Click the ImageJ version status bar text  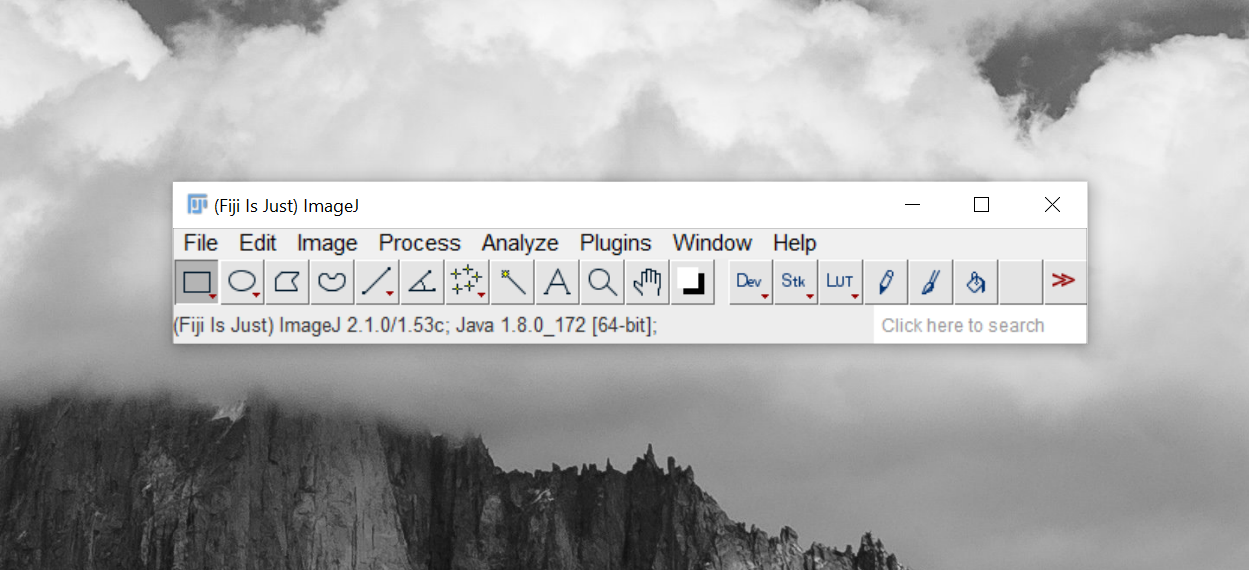pyautogui.click(x=415, y=326)
